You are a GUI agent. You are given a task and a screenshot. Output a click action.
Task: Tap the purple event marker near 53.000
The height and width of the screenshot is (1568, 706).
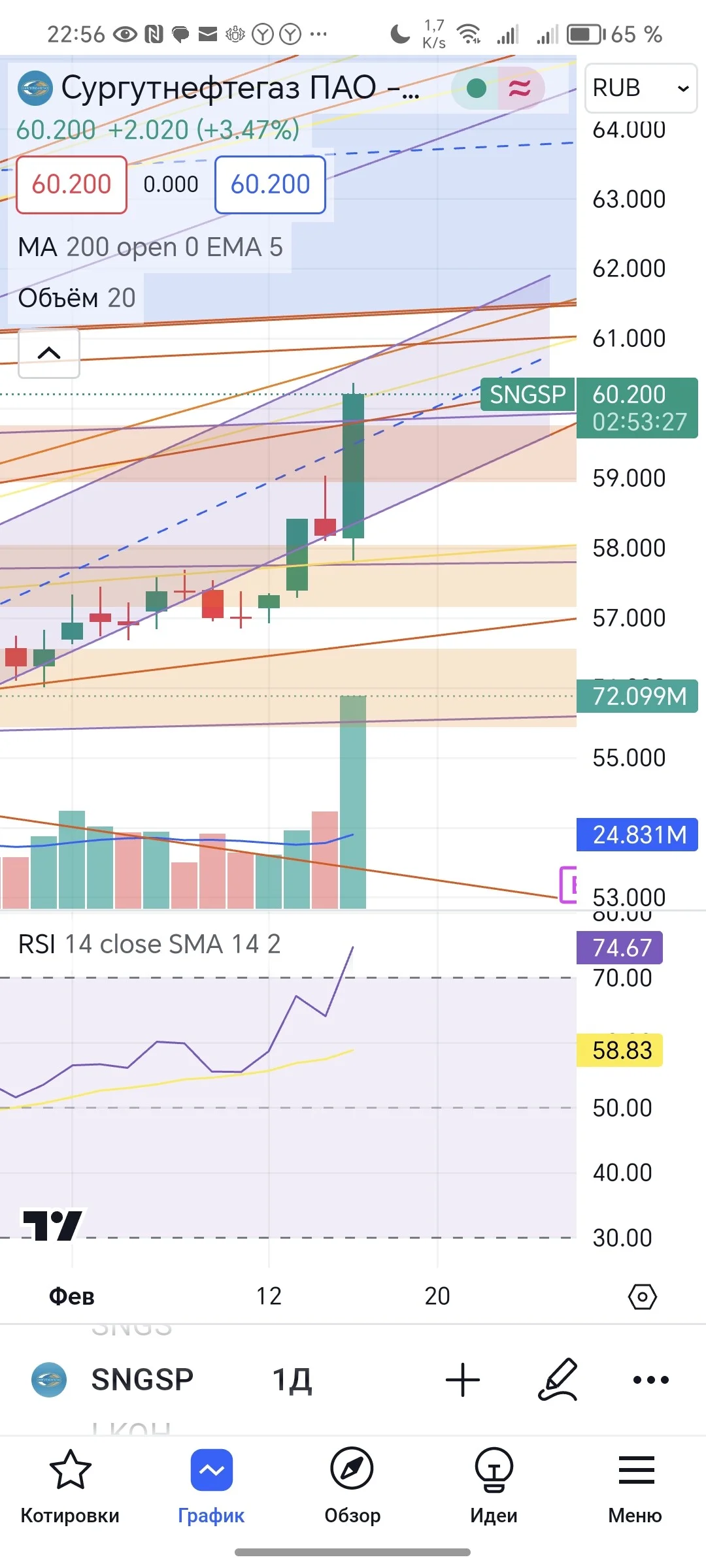(569, 885)
